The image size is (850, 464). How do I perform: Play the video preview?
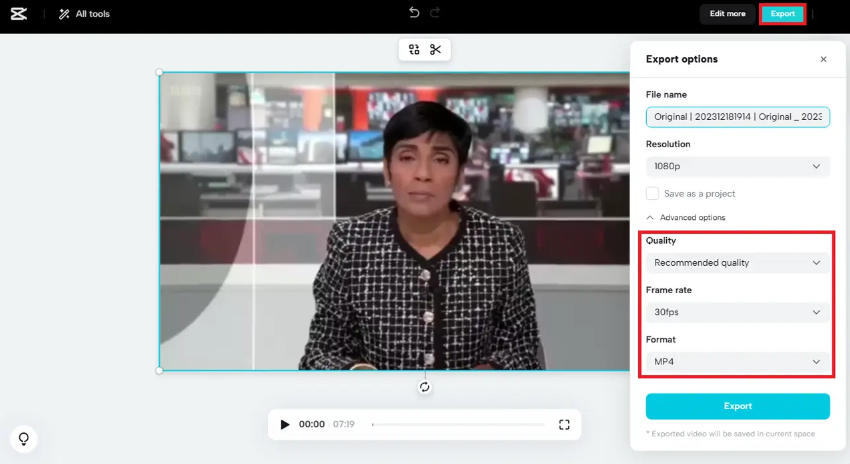285,424
